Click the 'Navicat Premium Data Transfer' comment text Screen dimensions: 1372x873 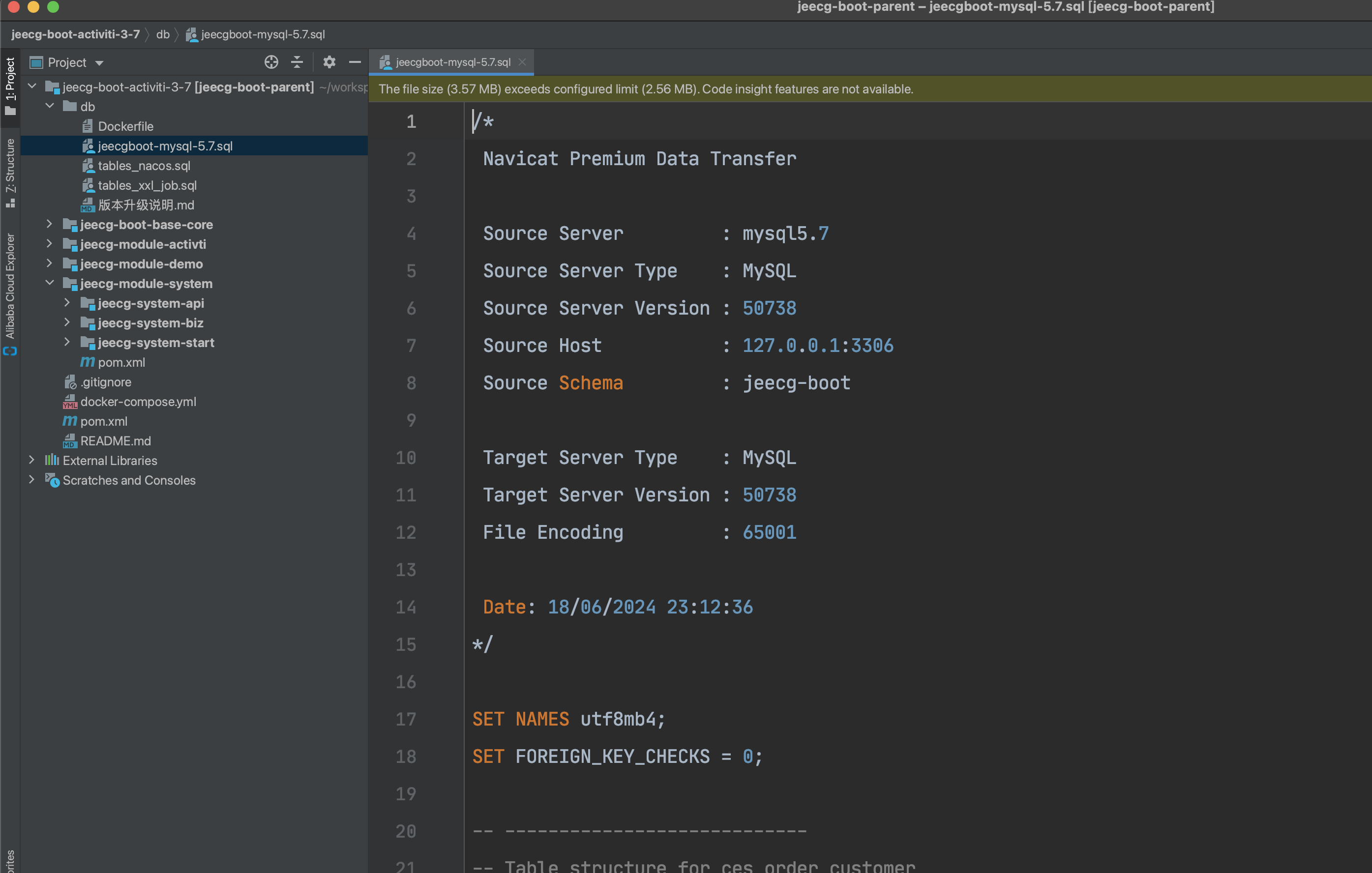click(639, 159)
